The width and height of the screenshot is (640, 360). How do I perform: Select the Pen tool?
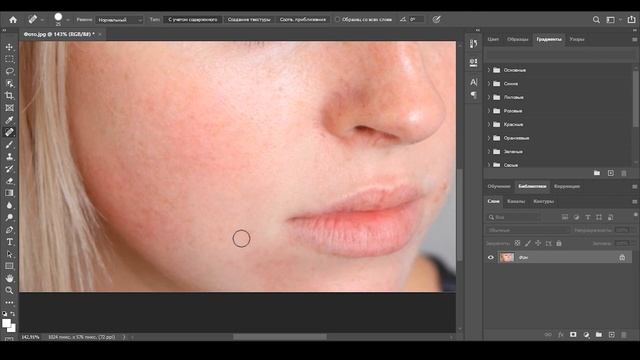pos(9,230)
